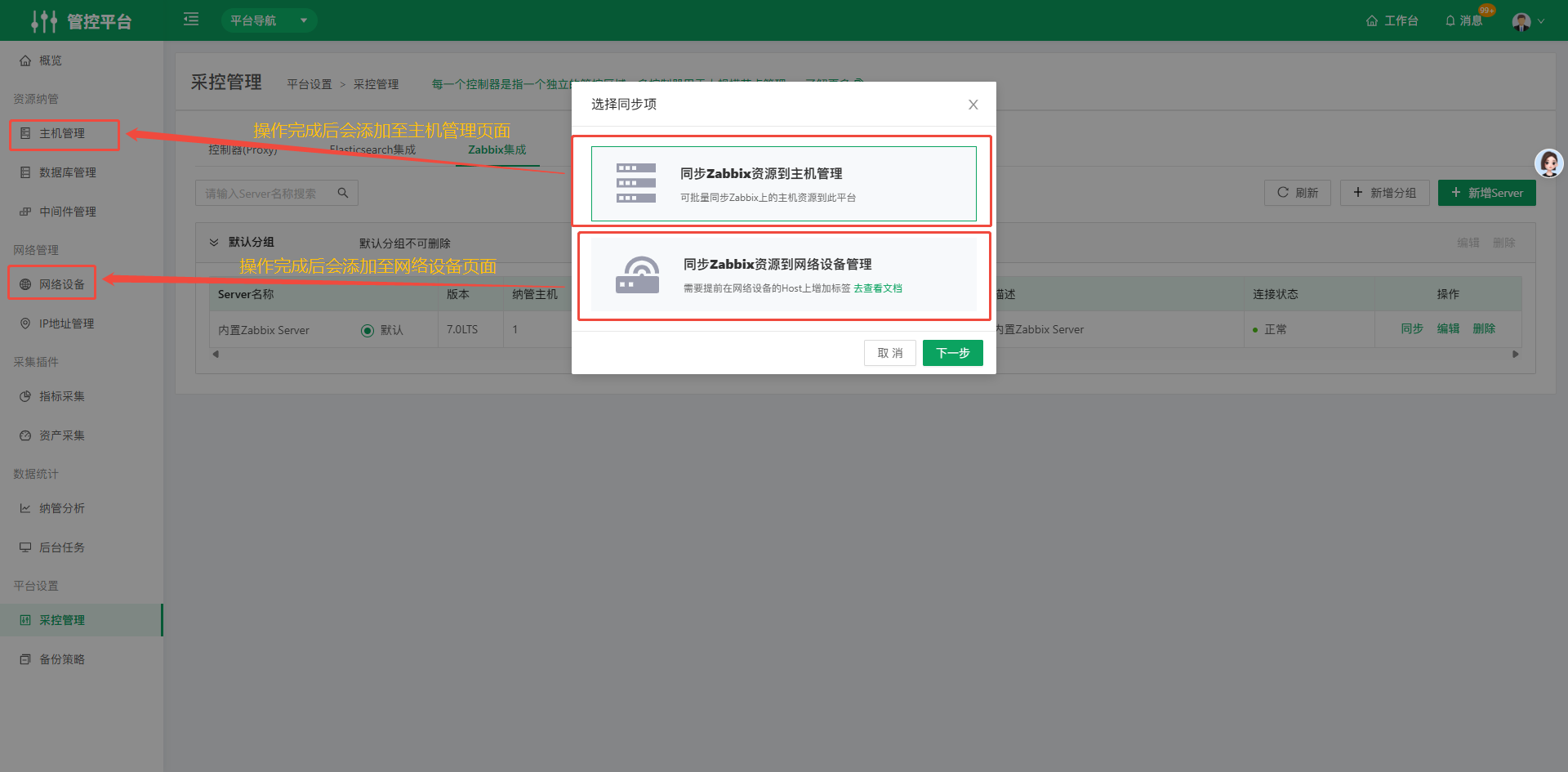1568x772 pixels.
Task: Click 删除 for 内置Zabbix Server row
Action: click(x=1484, y=328)
